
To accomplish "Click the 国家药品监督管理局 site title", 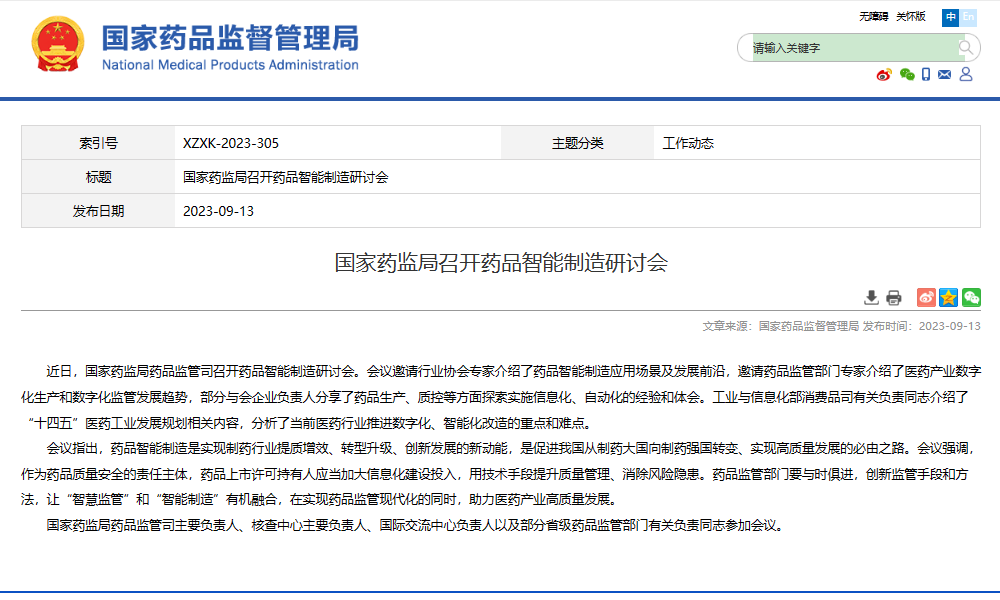I will tap(230, 38).
